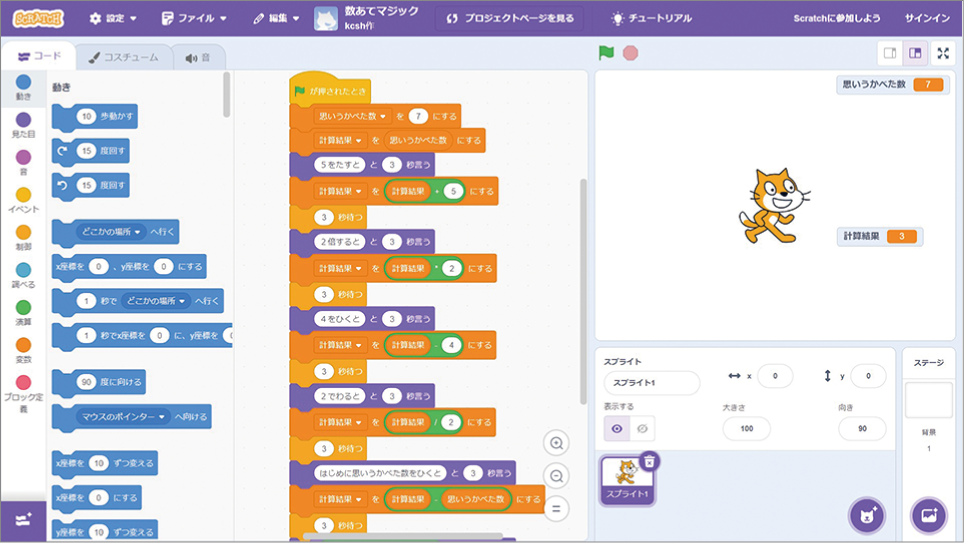Screen dimensions: 964x545
Task: Zoom in on the code workspace
Action: pos(556,443)
